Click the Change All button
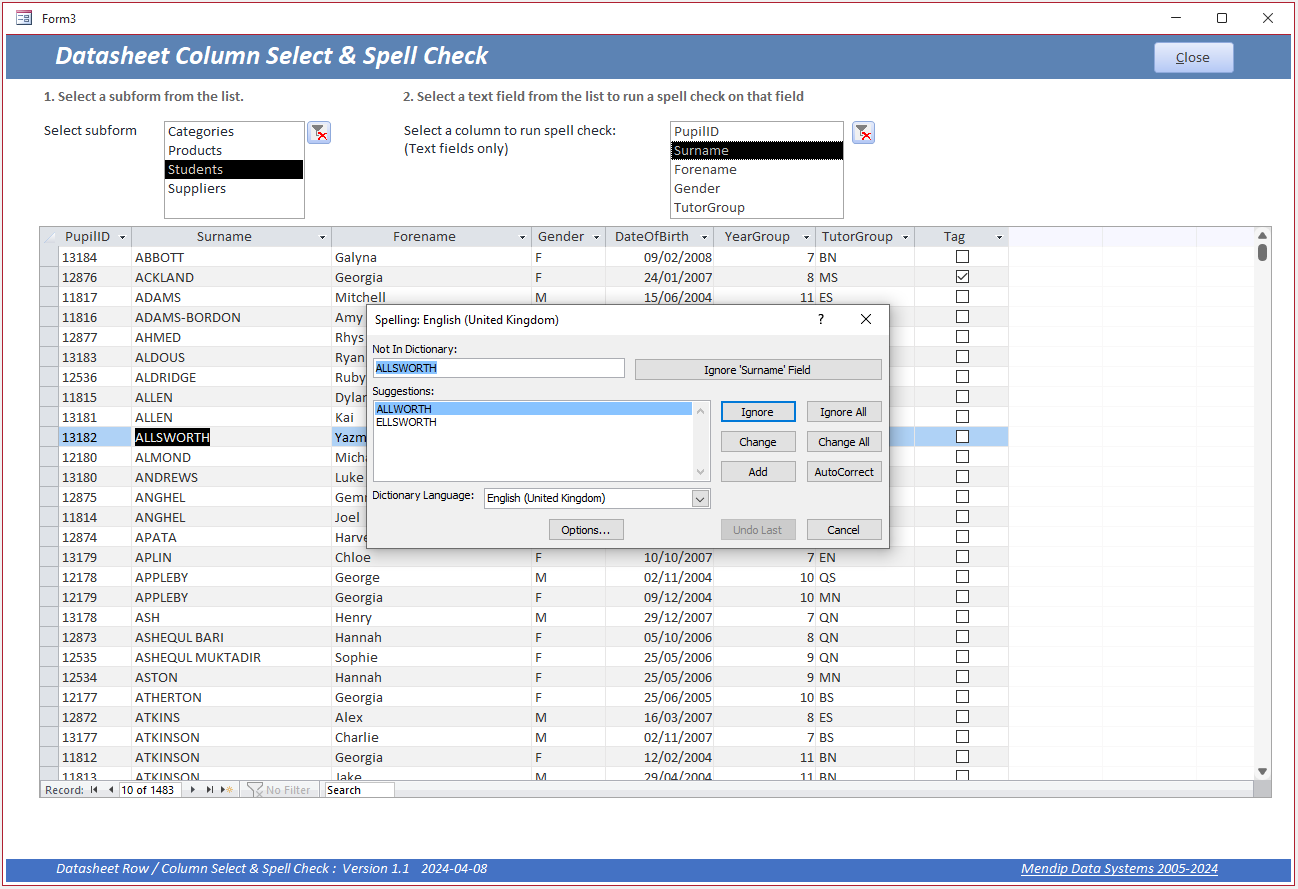Screen dimensions: 1298x889 (844, 442)
